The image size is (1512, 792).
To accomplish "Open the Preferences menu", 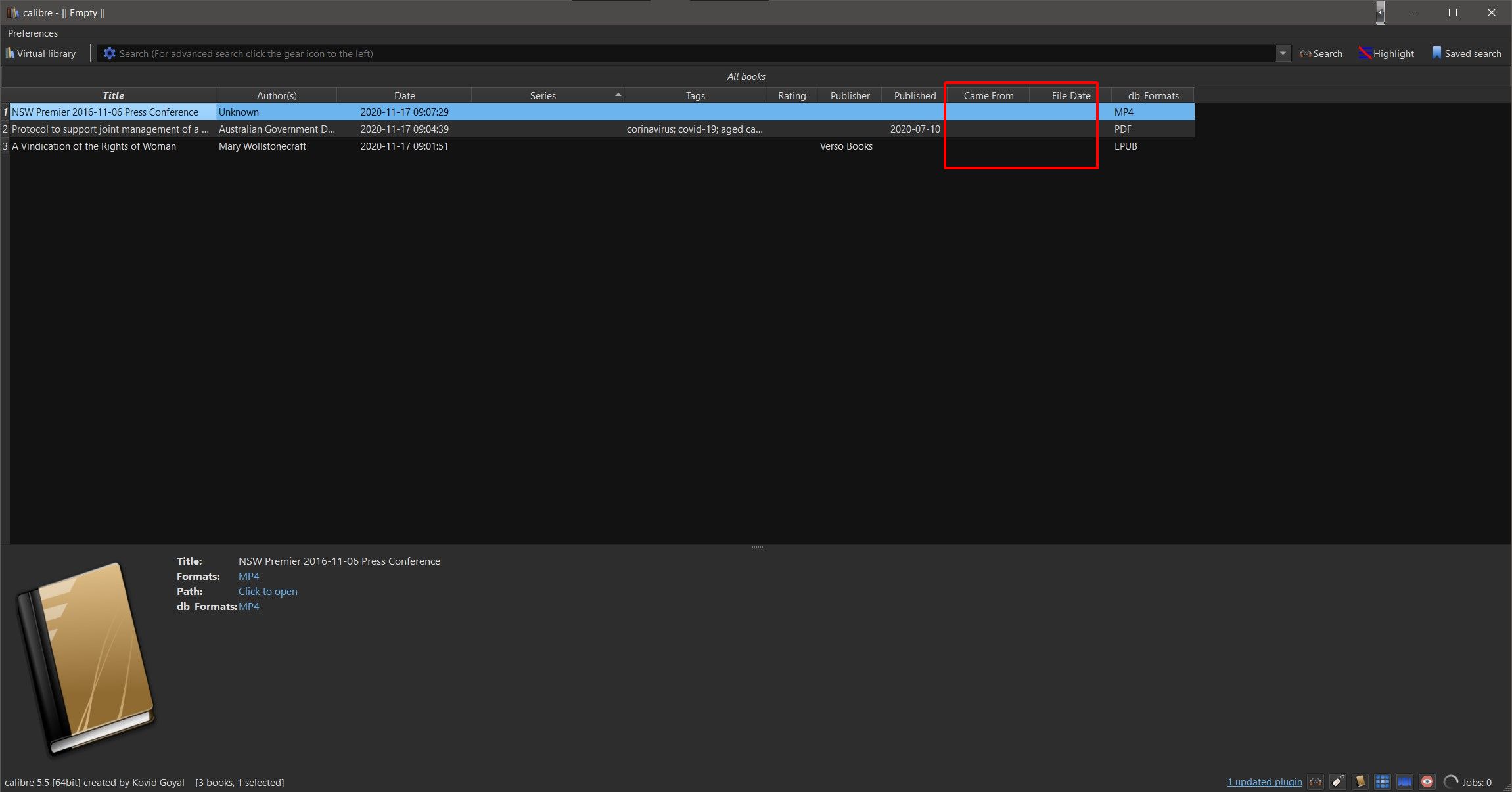I will pos(33,33).
